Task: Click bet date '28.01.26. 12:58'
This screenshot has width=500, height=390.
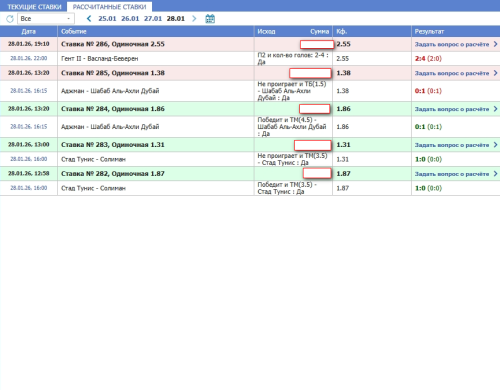Action: (29, 174)
